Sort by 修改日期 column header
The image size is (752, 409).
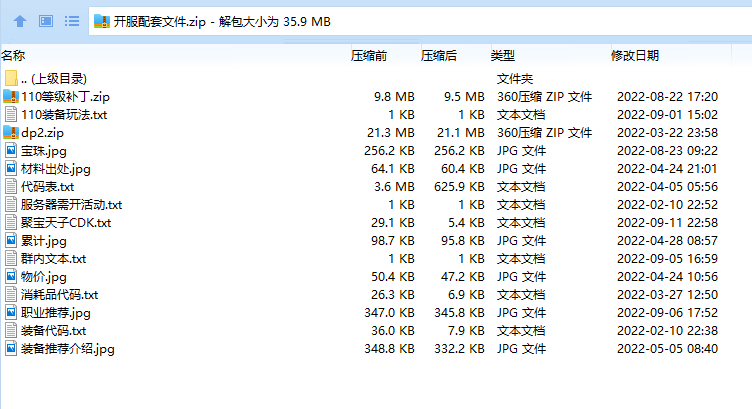click(x=635, y=56)
